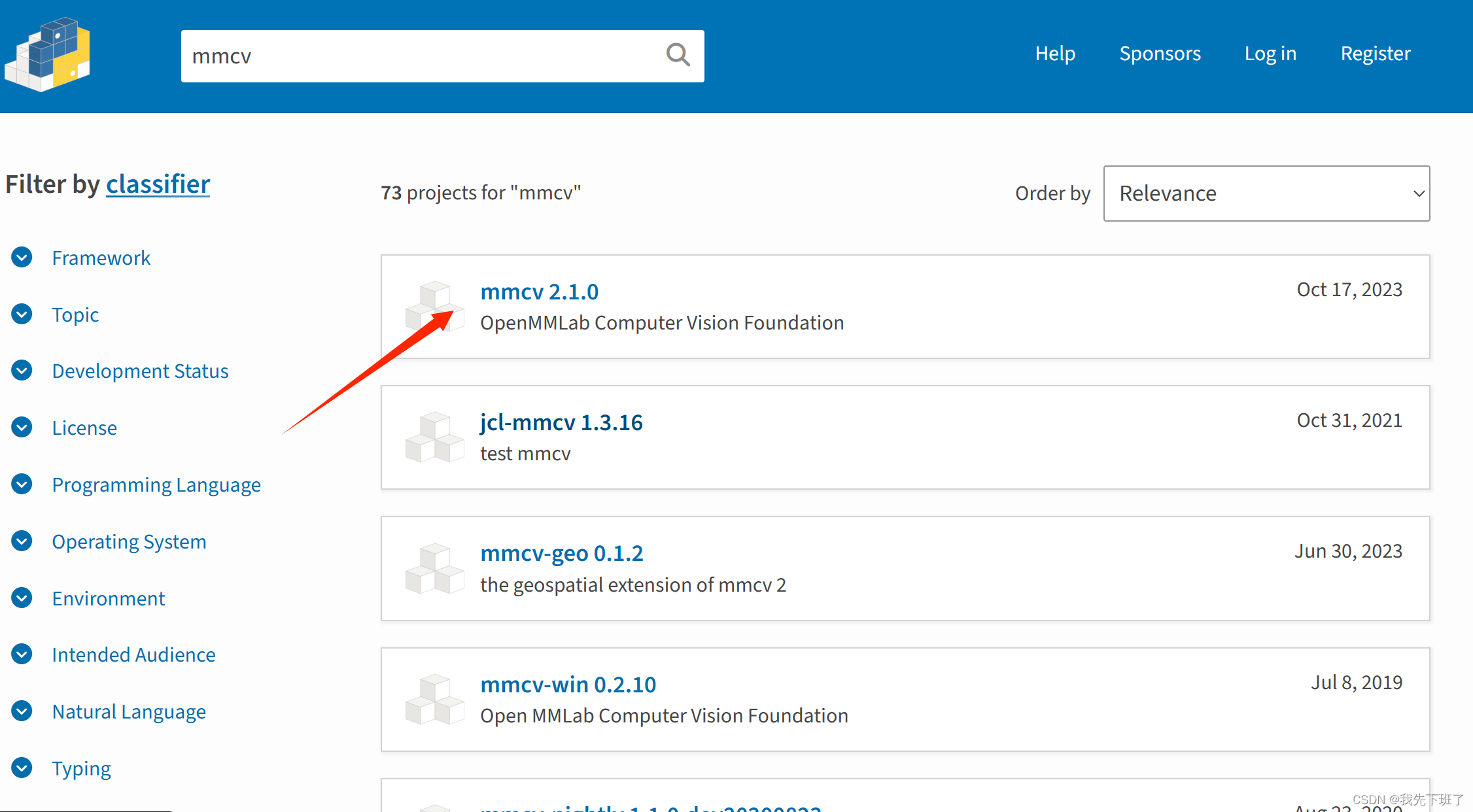This screenshot has height=812, width=1473.
Task: Click the search field containing mmcv
Action: (x=419, y=56)
